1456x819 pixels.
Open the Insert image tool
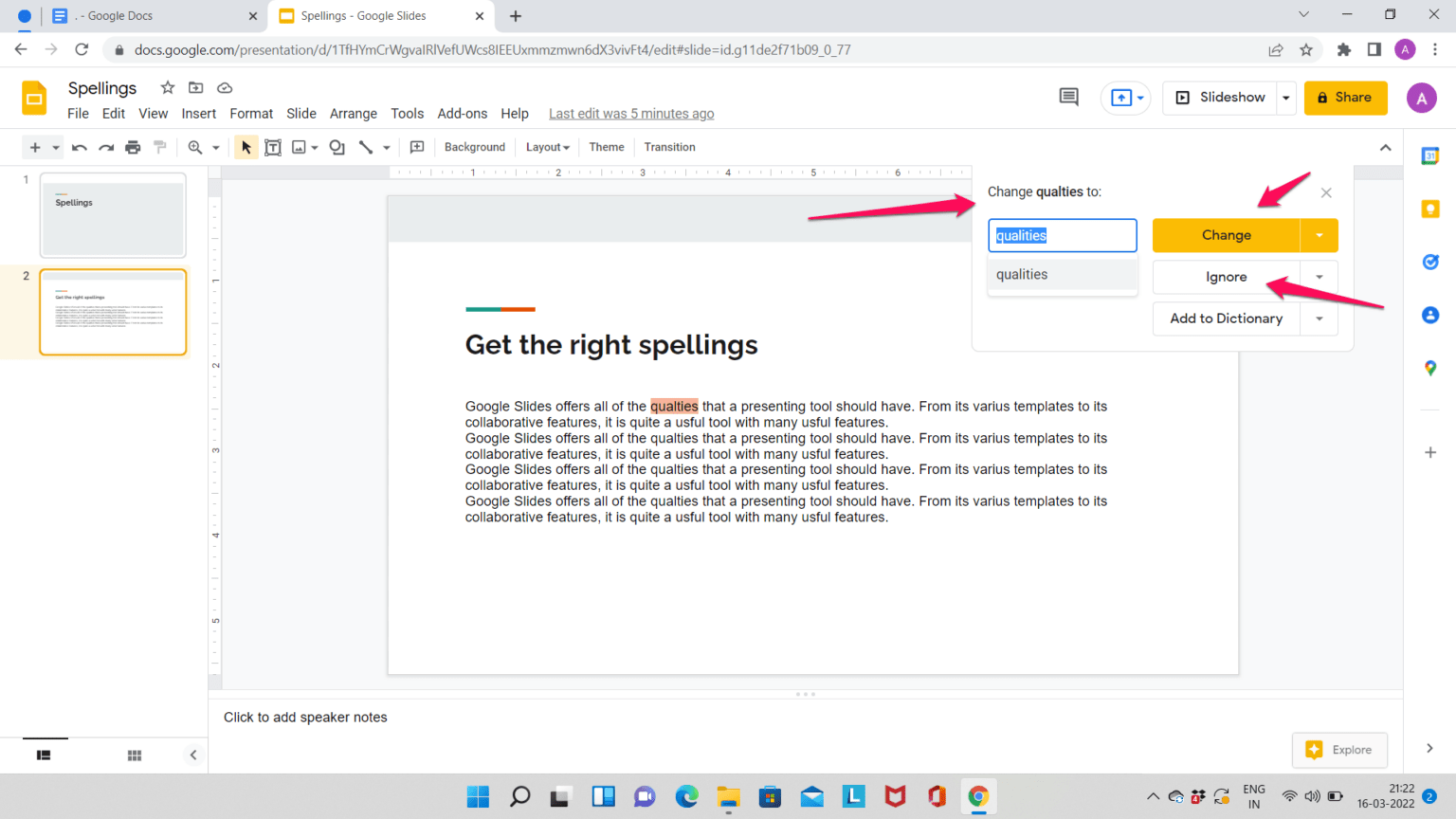coord(298,147)
